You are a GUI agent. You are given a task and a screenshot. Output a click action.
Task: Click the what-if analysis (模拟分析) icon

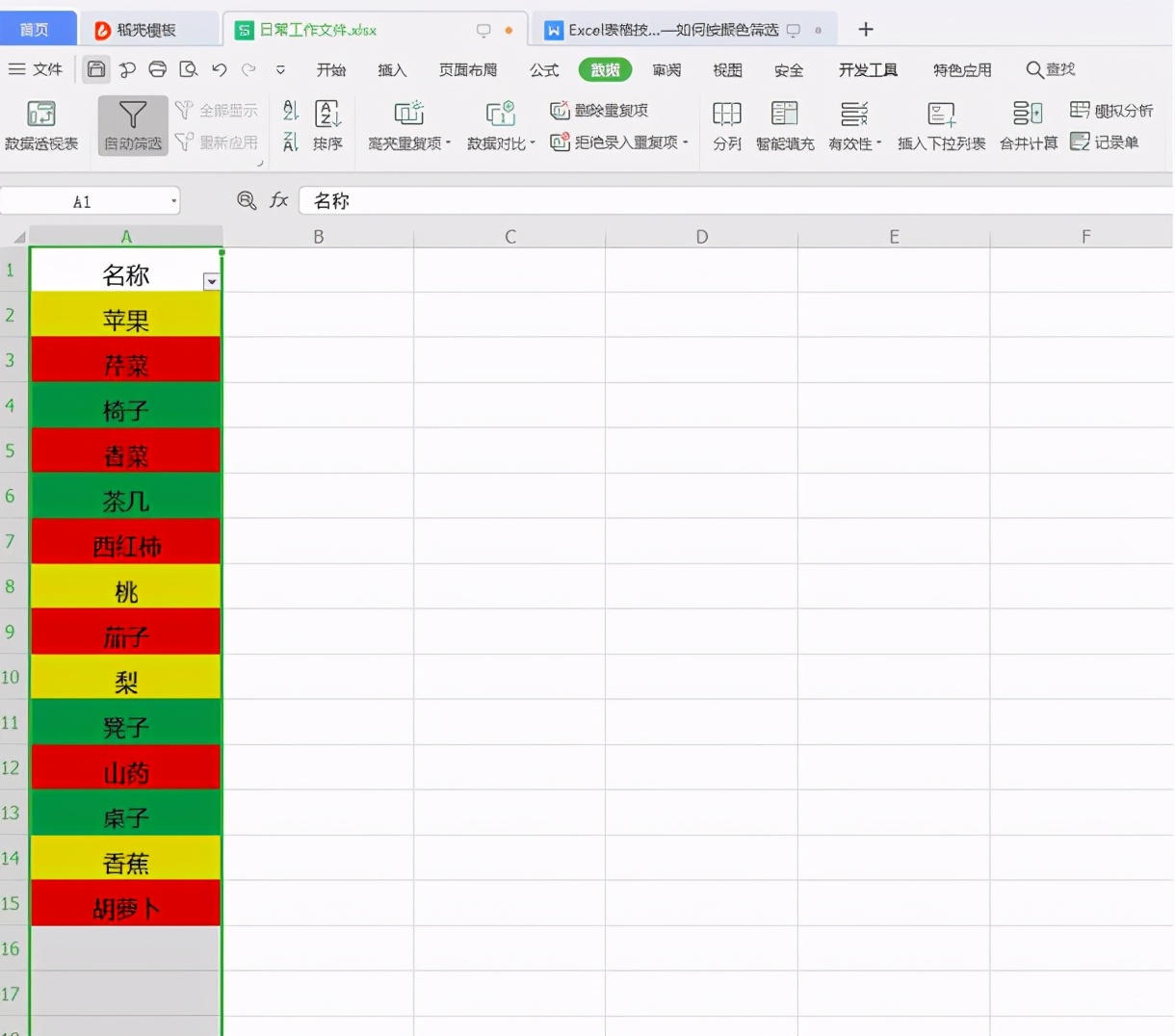1080,111
